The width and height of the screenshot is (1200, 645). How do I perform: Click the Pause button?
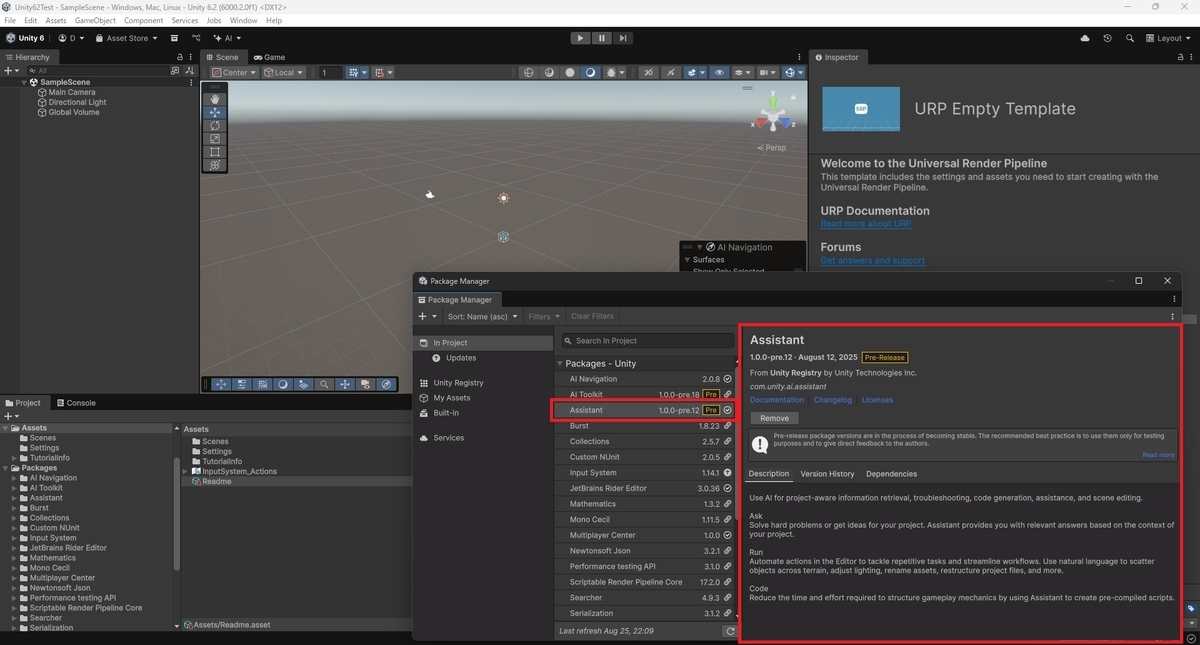(602, 38)
